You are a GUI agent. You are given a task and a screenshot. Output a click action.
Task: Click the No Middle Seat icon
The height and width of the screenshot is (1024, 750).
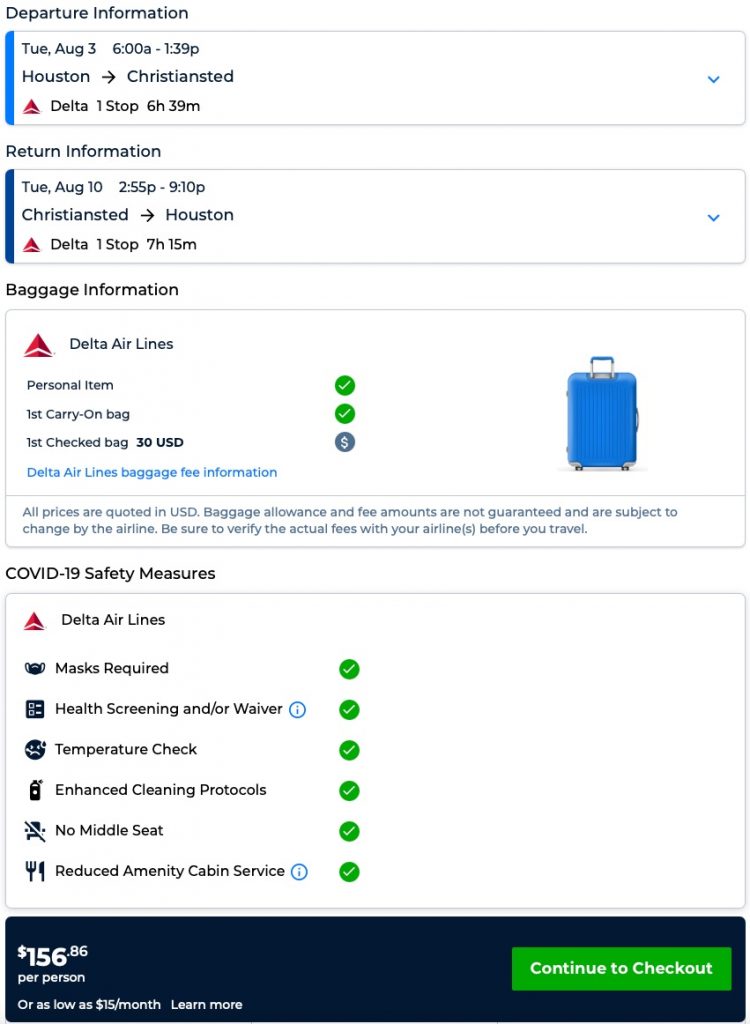point(35,830)
